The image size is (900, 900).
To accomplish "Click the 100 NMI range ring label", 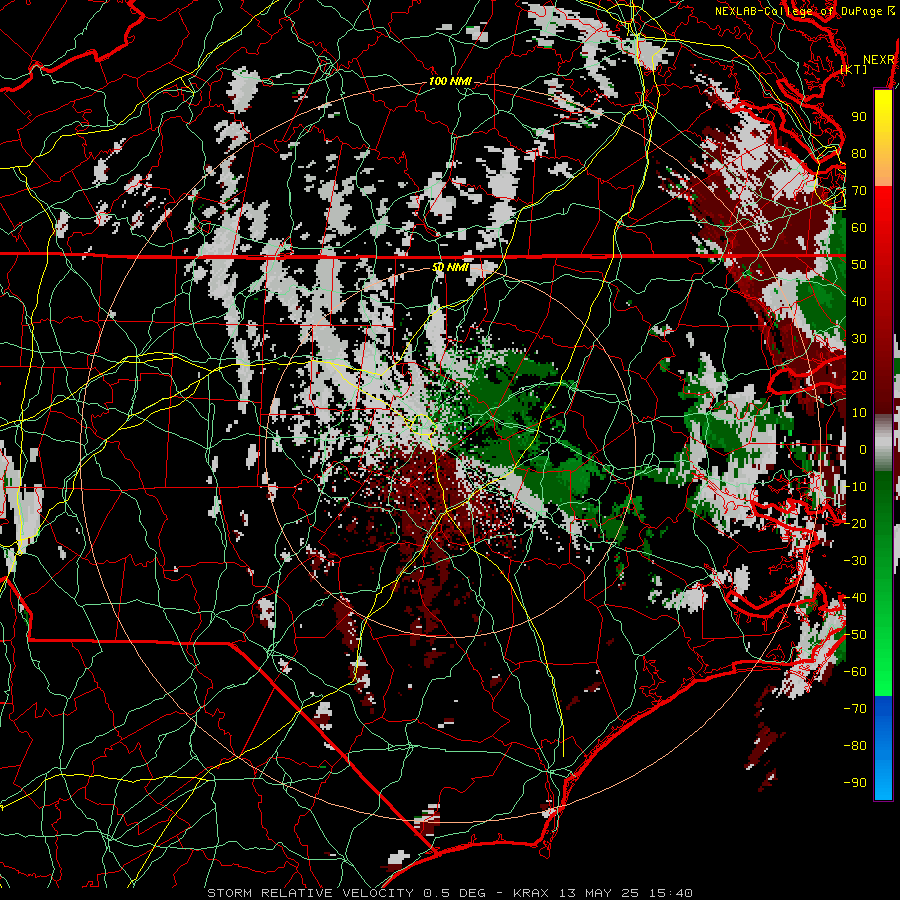I will point(450,82).
